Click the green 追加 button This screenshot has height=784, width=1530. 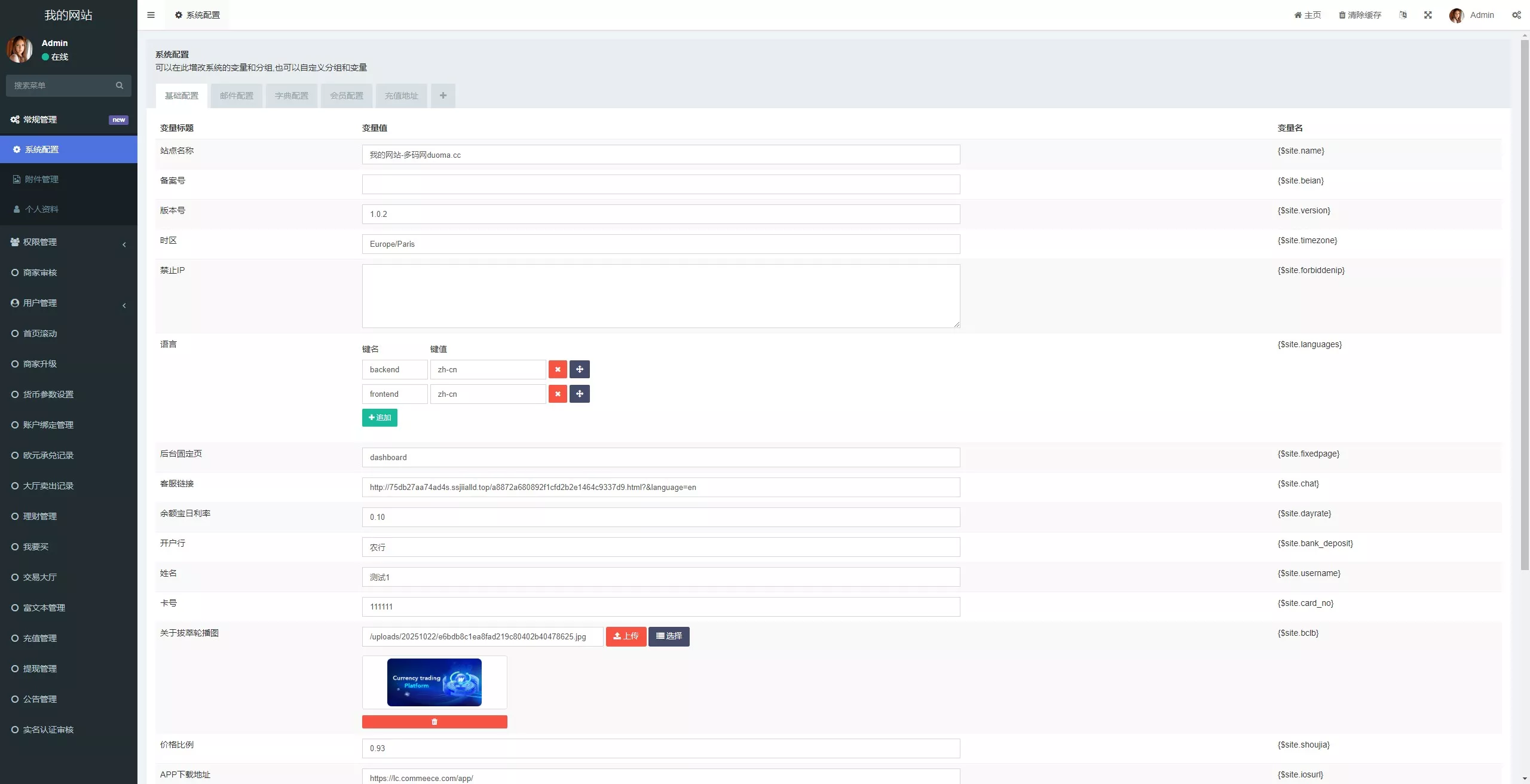(x=380, y=418)
